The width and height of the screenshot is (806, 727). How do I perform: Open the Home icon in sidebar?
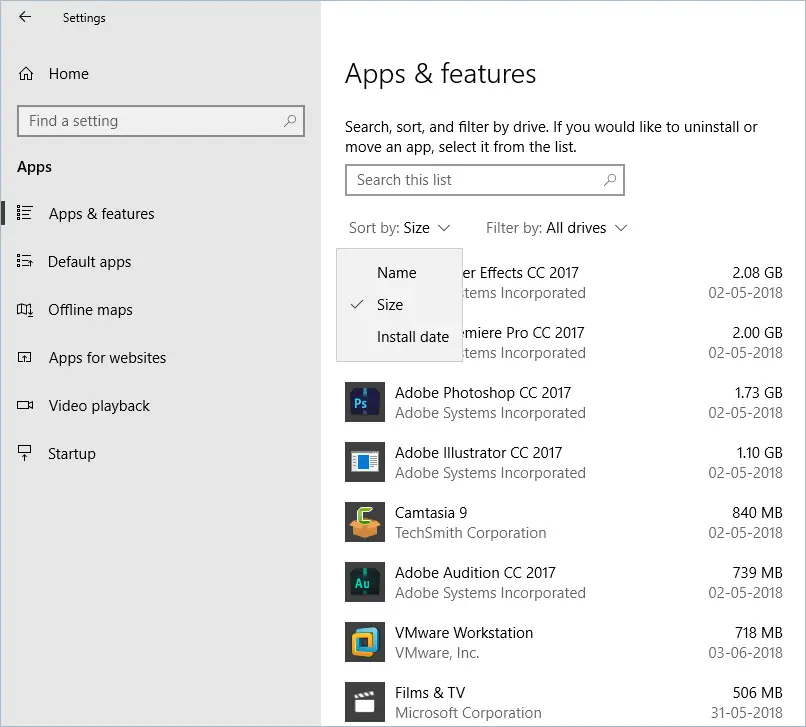(x=26, y=74)
